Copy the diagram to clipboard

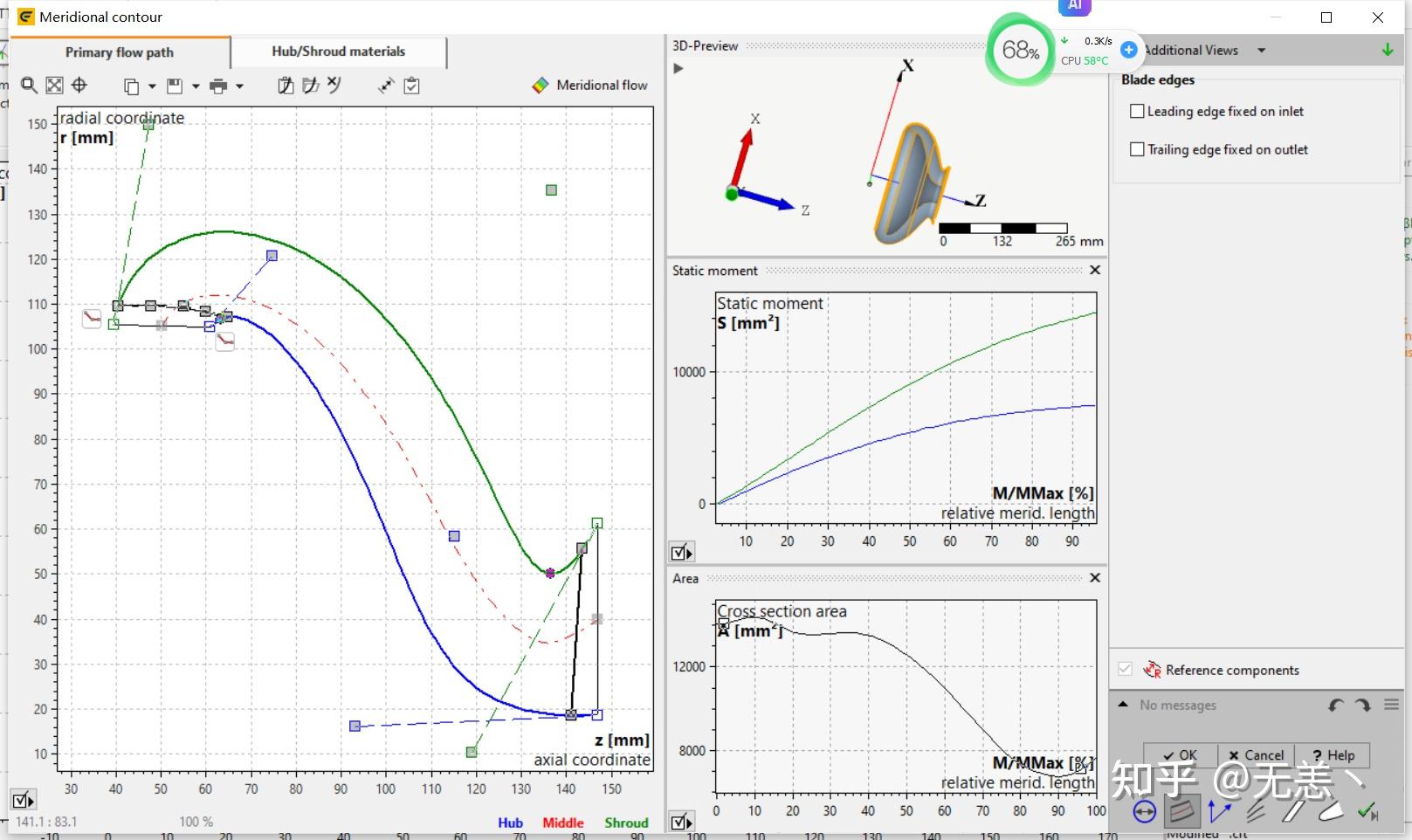pos(132,86)
